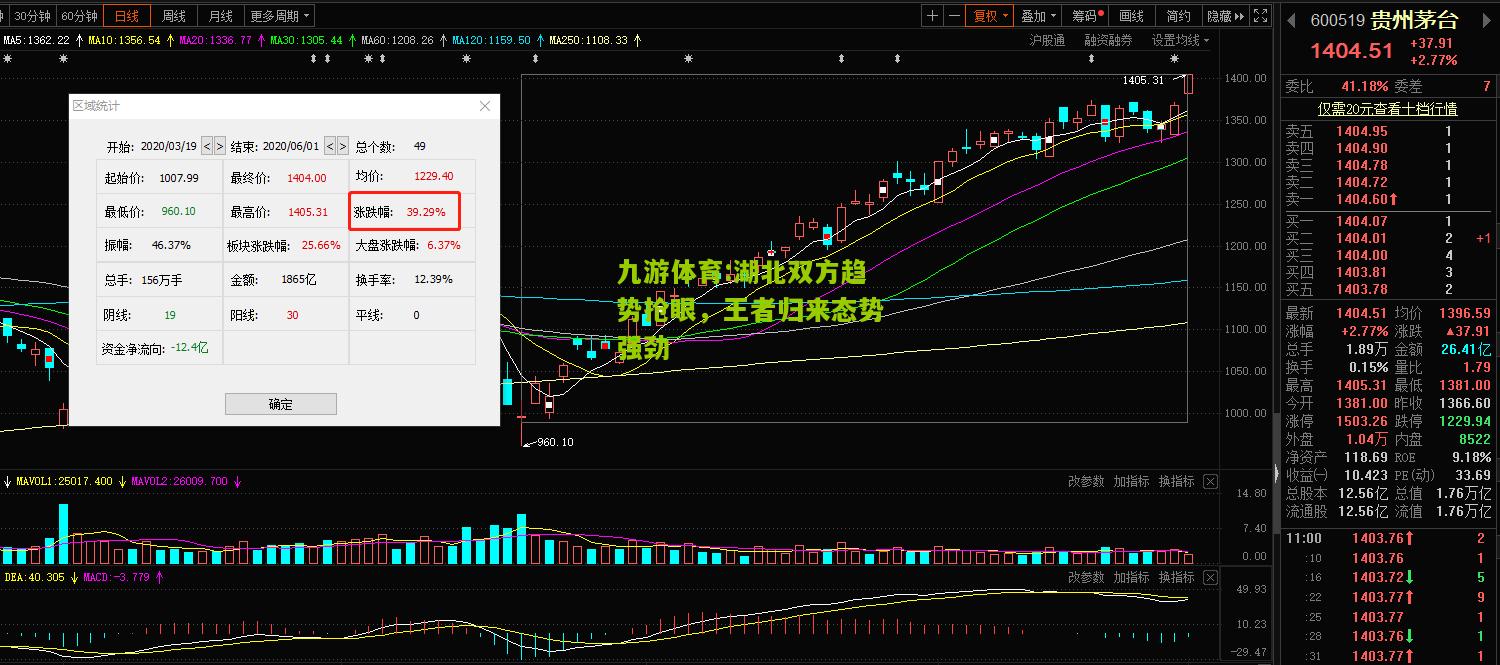Step start date forward with > arrow
This screenshot has height=665, width=1500.
[220, 146]
